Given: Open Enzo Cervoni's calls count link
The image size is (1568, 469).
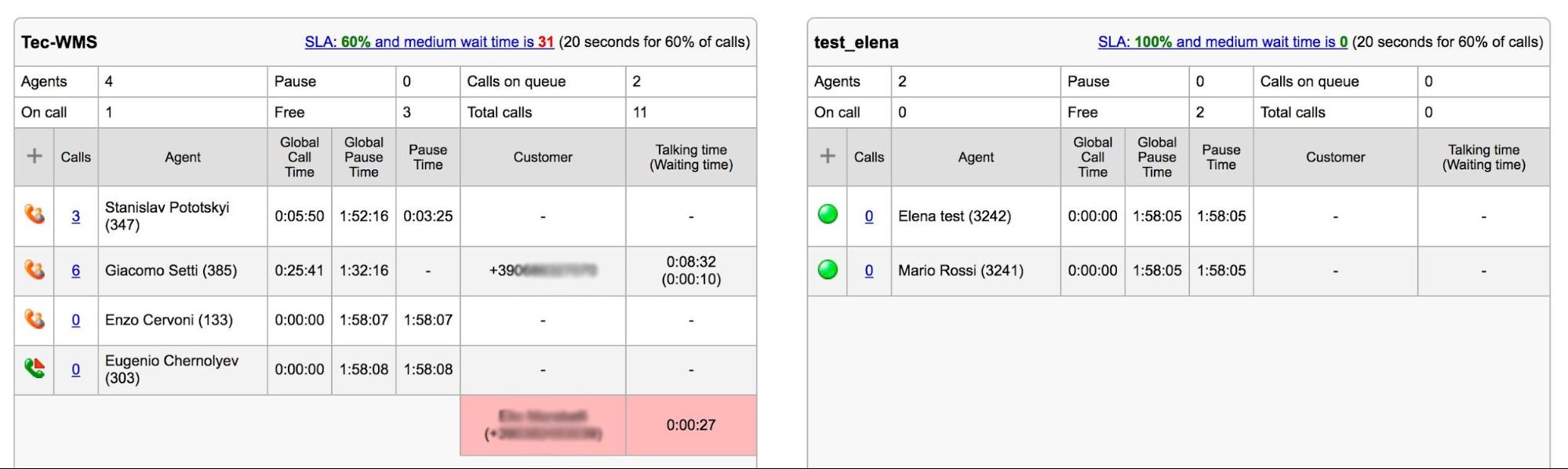Looking at the screenshot, I should pos(75,320).
